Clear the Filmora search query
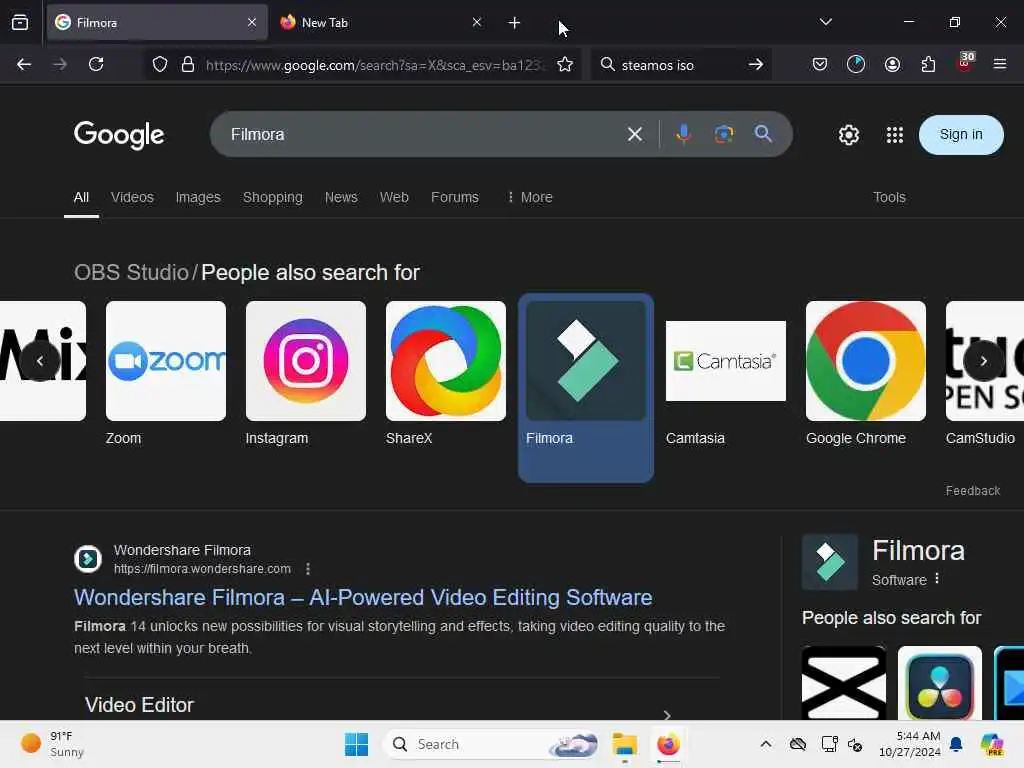 click(x=635, y=135)
